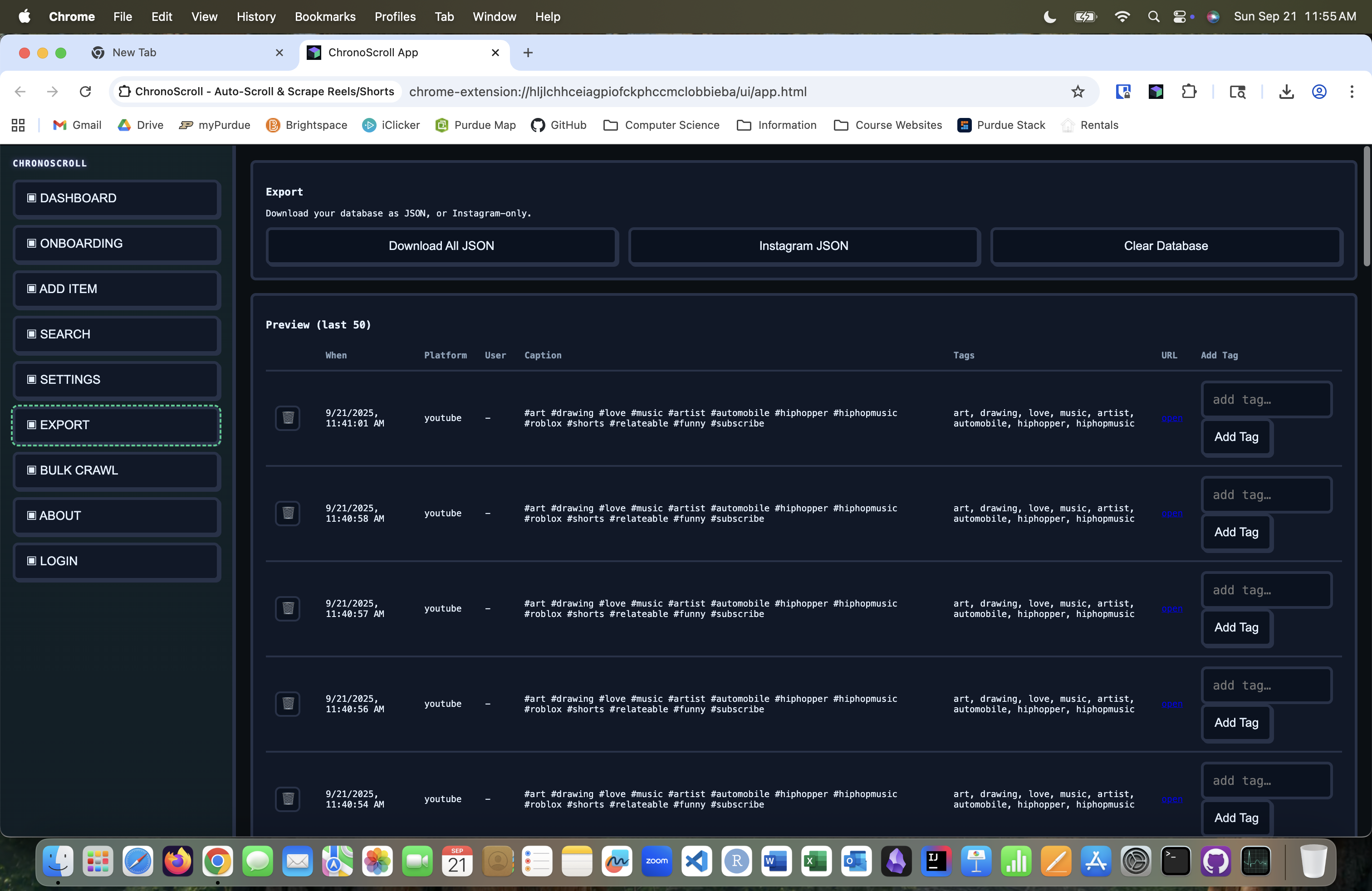This screenshot has width=1372, height=891.
Task: Click trash icon for 11:40:56 AM entry
Action: click(288, 704)
